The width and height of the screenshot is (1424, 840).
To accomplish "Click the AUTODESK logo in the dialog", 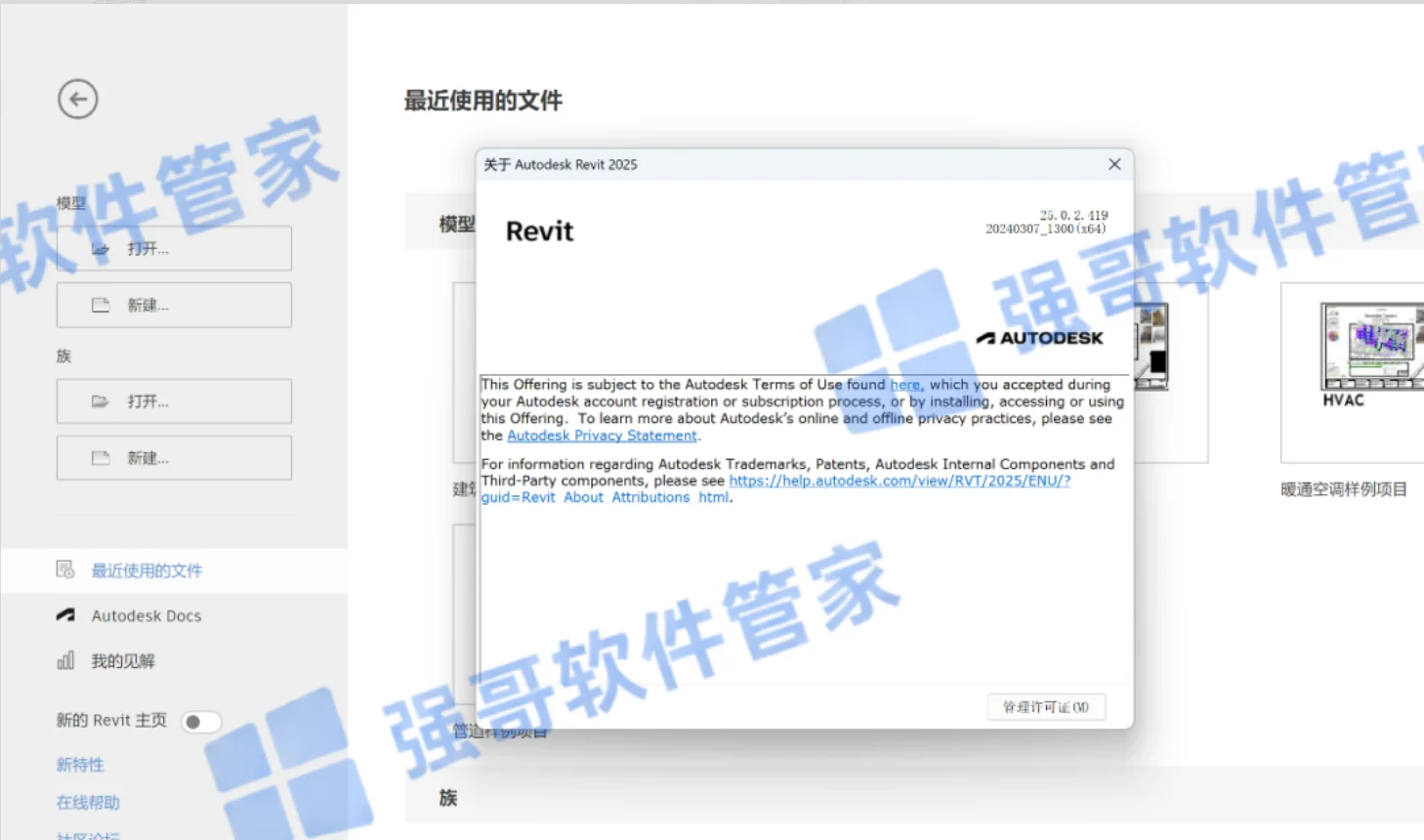I will [x=1040, y=338].
